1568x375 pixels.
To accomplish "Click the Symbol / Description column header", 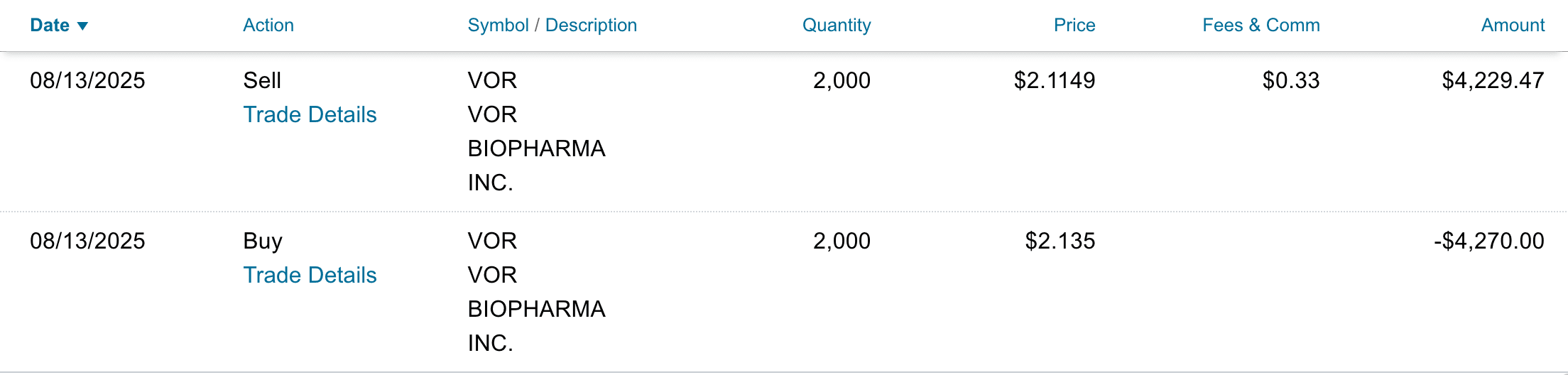I will click(552, 26).
